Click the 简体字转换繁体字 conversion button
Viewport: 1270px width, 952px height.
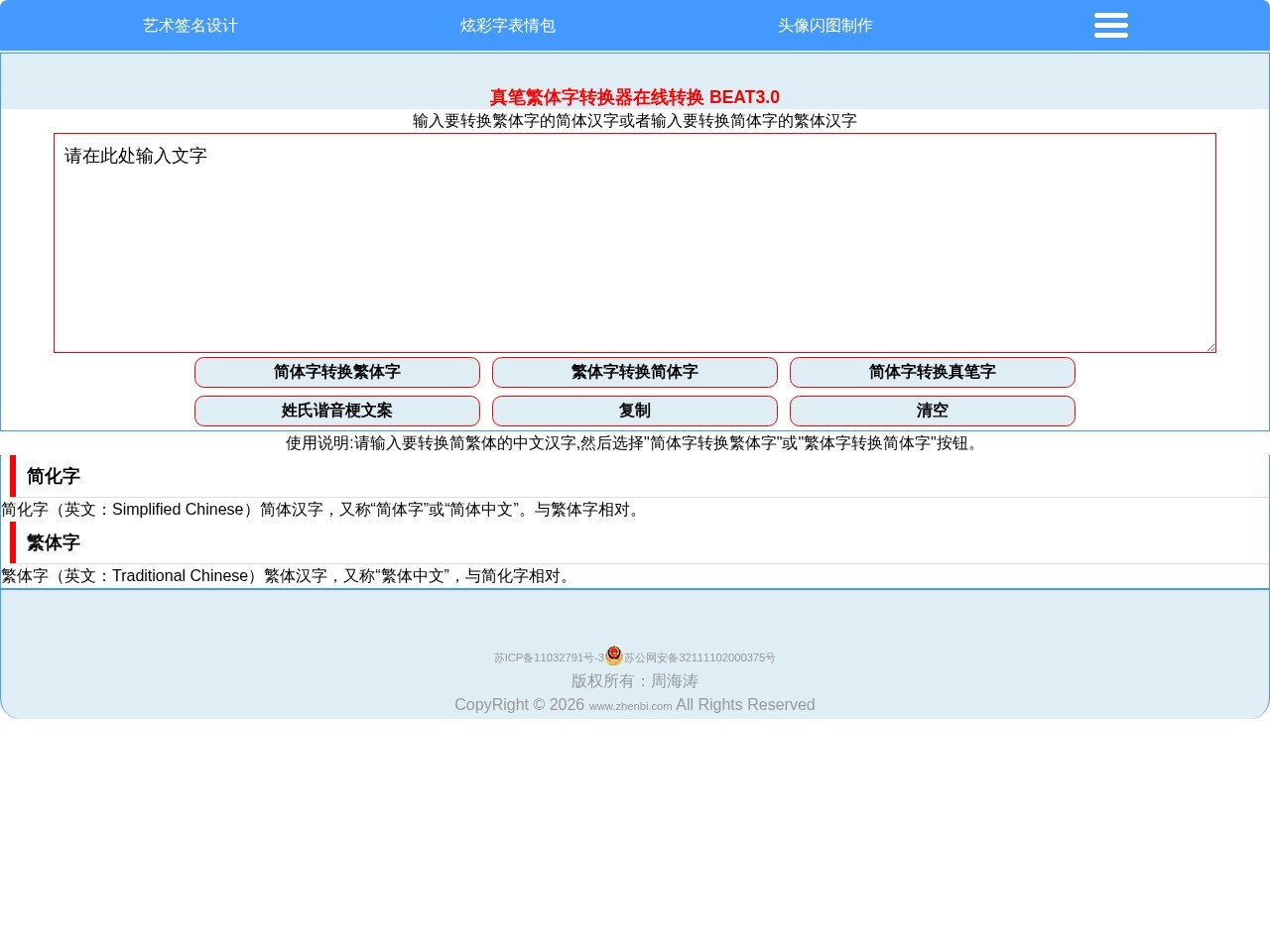tap(336, 372)
